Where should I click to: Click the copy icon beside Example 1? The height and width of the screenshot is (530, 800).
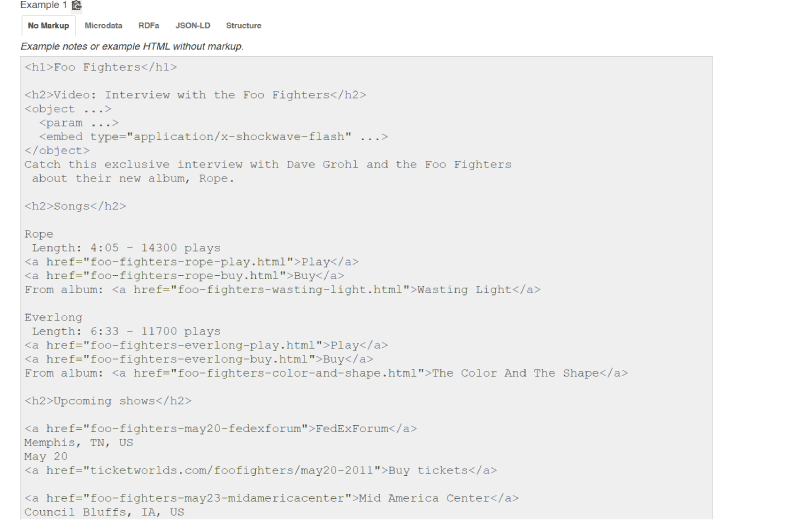click(77, 5)
